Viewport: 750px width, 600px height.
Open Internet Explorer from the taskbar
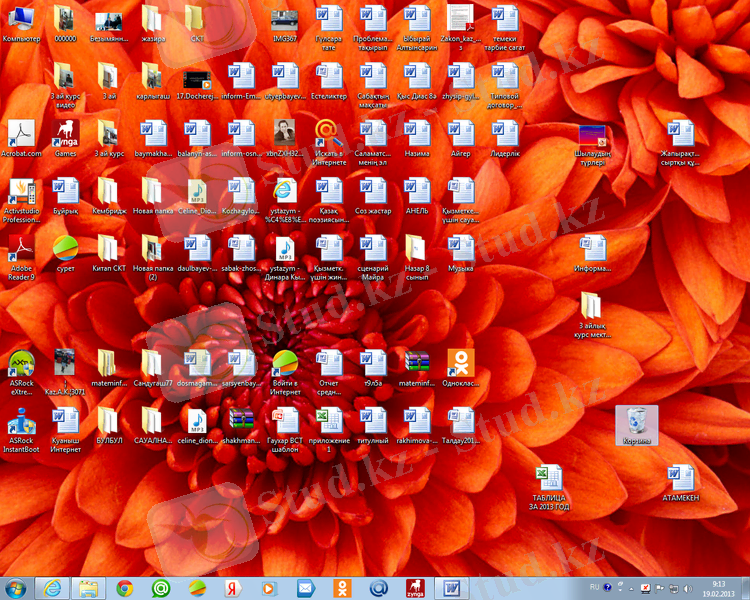[53, 588]
